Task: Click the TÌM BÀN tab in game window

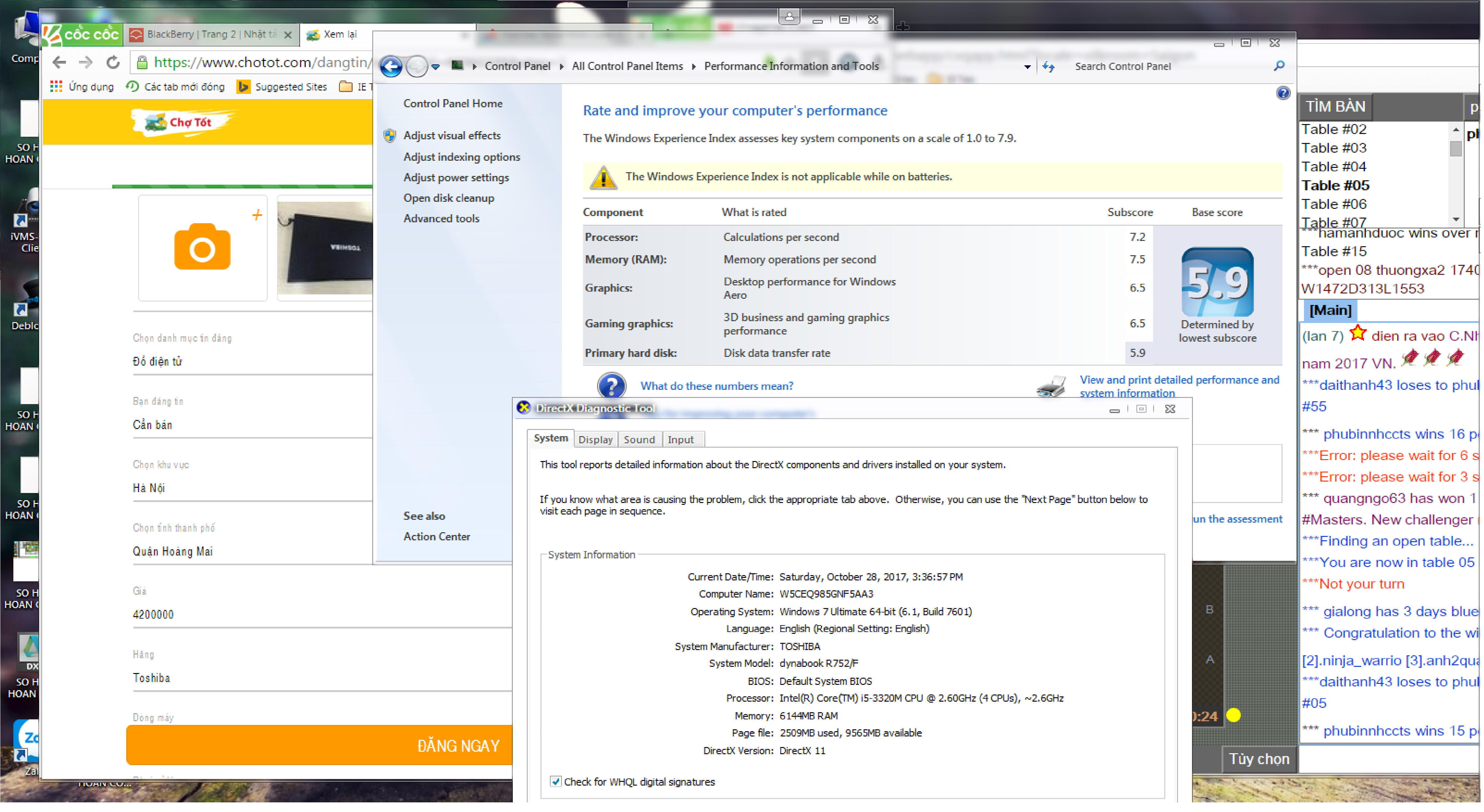Action: tap(1335, 107)
